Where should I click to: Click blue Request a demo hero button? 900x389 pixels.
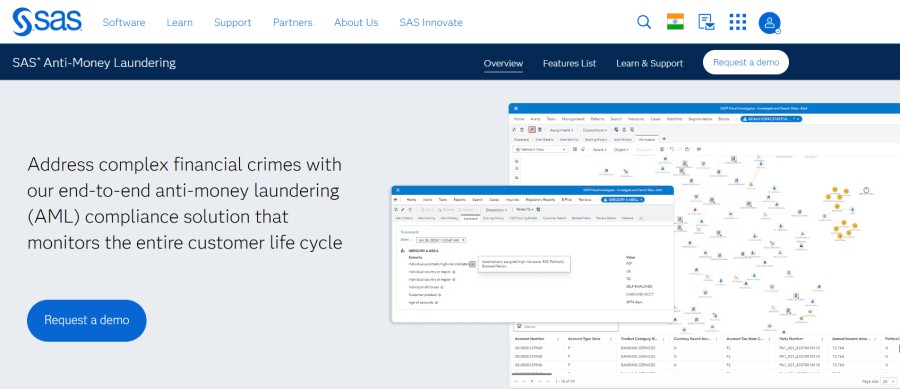pos(87,320)
